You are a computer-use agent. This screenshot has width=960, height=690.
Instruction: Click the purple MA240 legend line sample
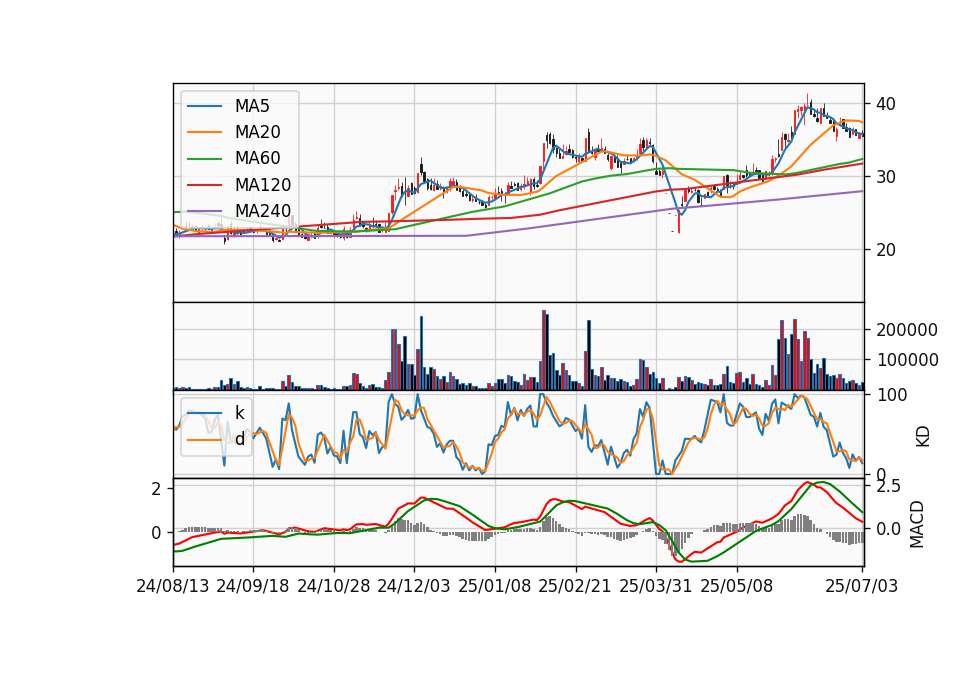[x=204, y=211]
